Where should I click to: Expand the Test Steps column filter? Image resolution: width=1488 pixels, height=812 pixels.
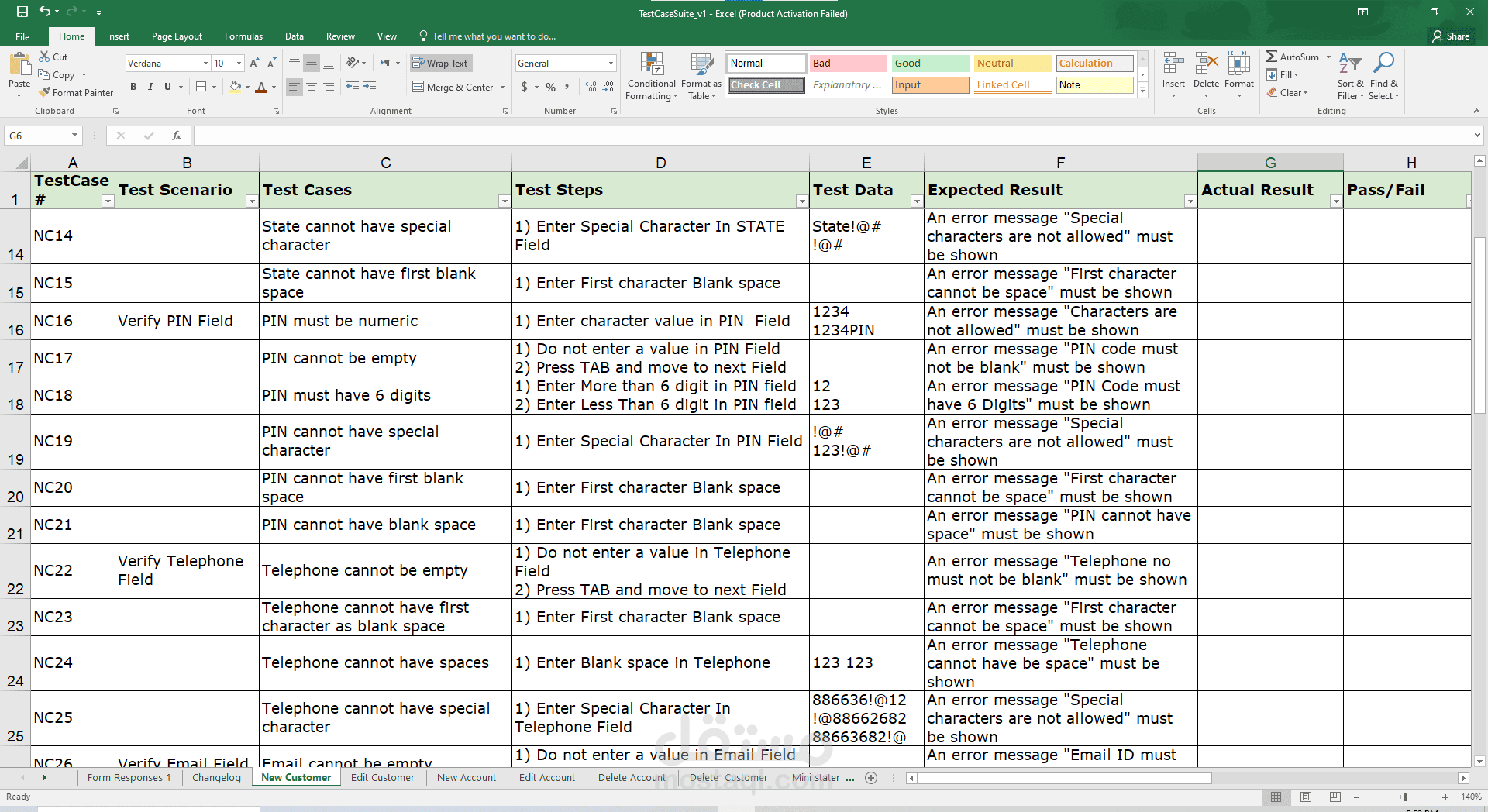[802, 201]
